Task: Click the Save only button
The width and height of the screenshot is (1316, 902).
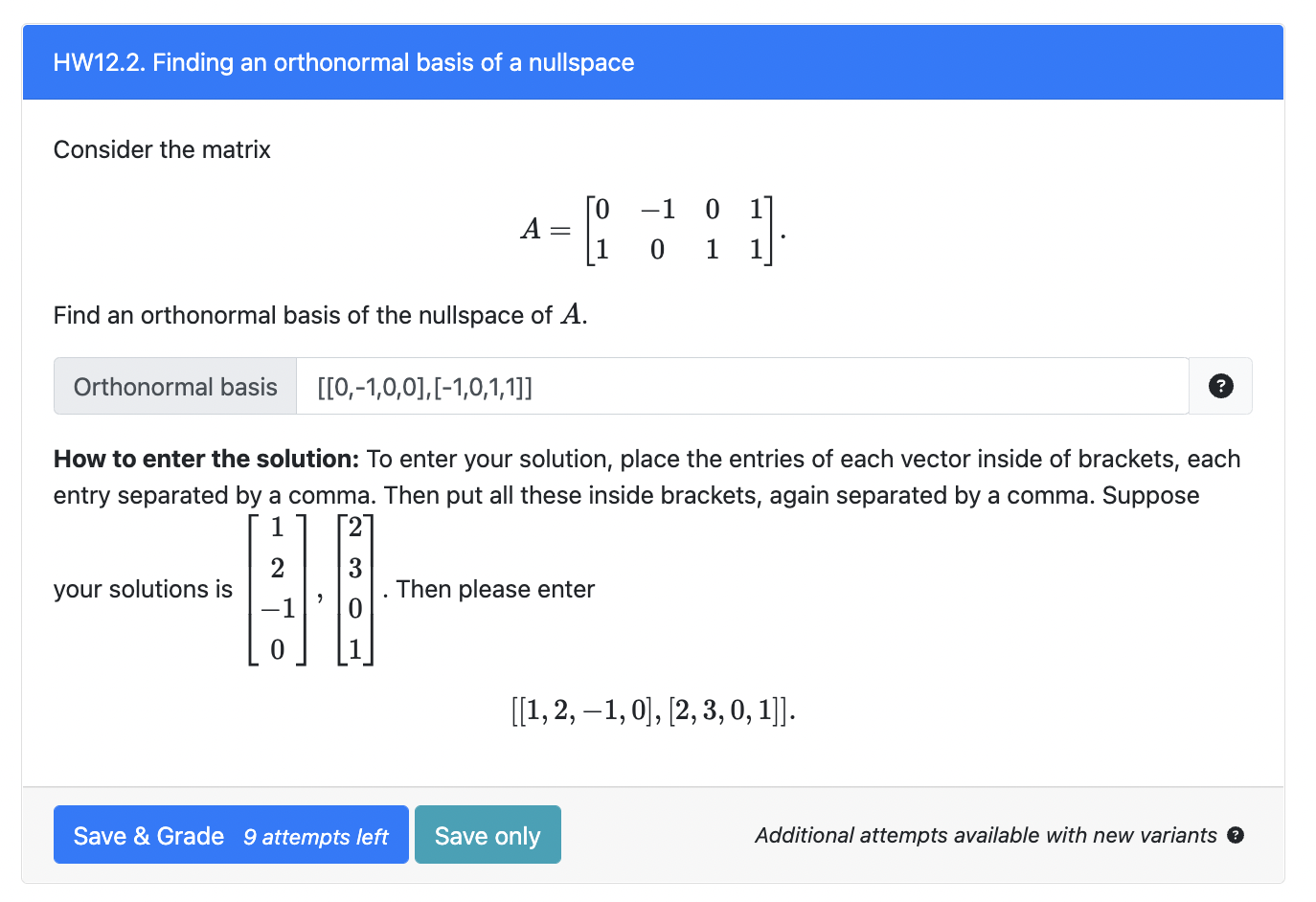Action: click(x=488, y=835)
